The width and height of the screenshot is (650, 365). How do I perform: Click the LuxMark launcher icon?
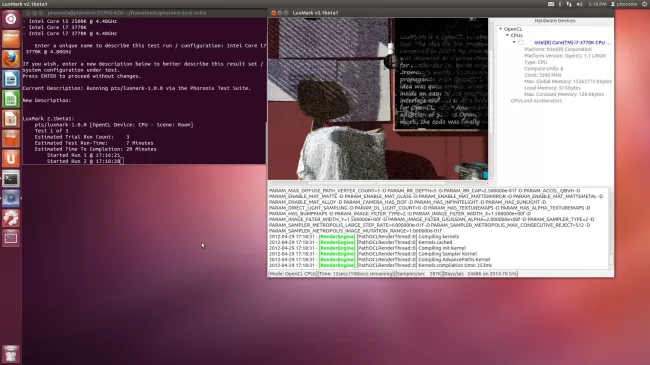pyautogui.click(x=11, y=199)
